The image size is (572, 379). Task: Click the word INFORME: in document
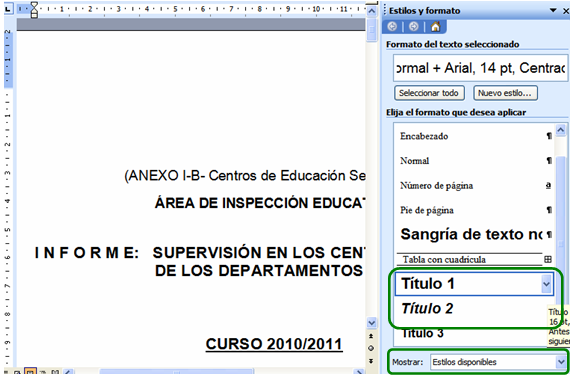coord(87,253)
